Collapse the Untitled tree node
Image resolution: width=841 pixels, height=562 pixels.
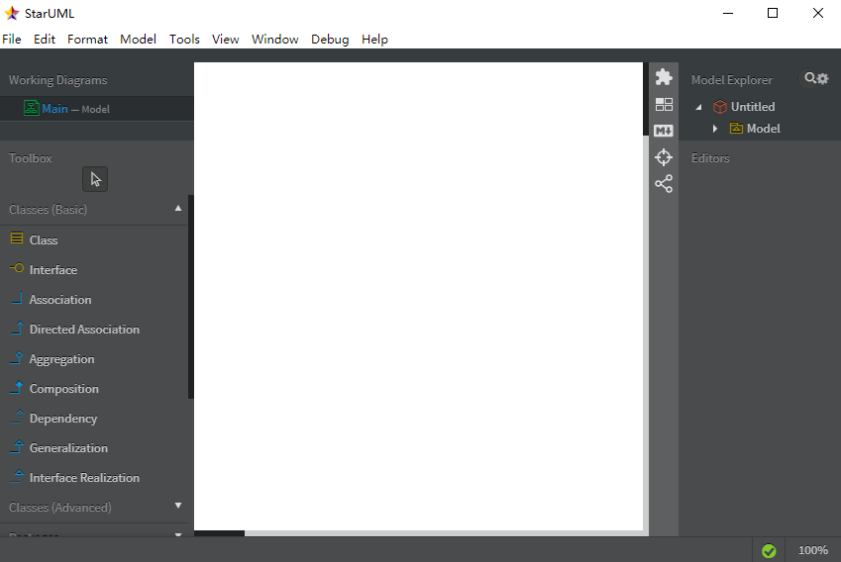(x=699, y=107)
